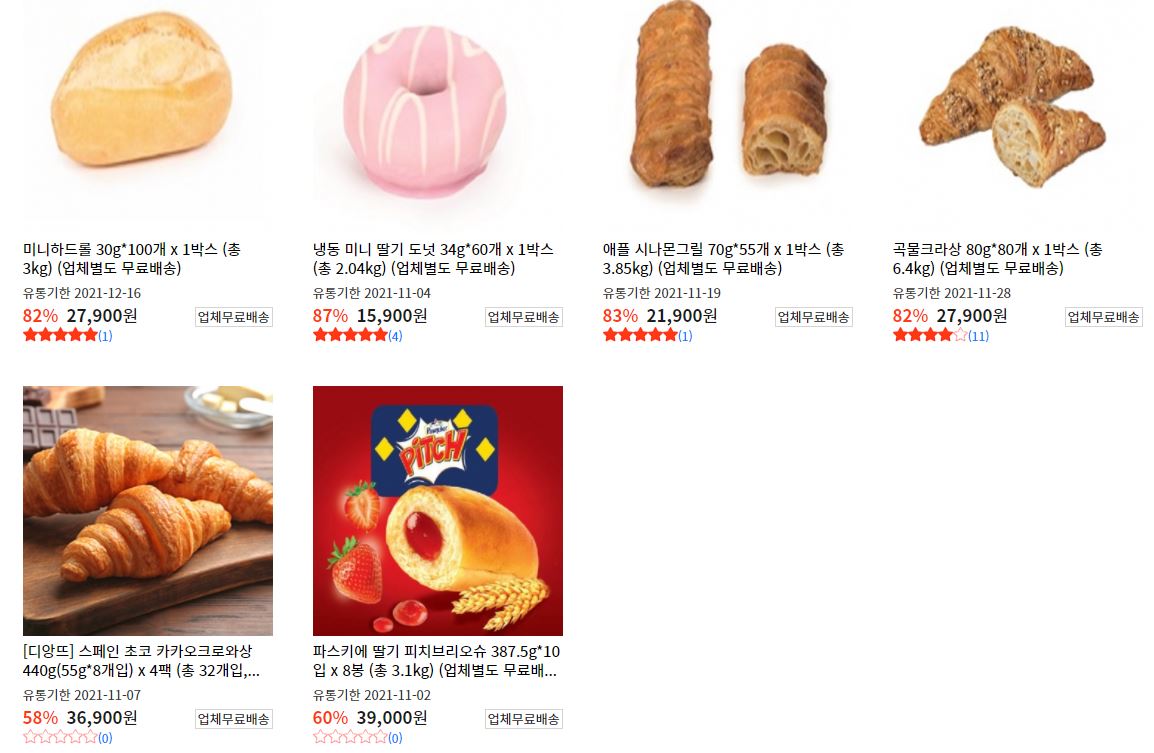The width and height of the screenshot is (1154, 753).
Task: Click the 미니하드롤 30g*100개 product title
Action: tap(132, 258)
